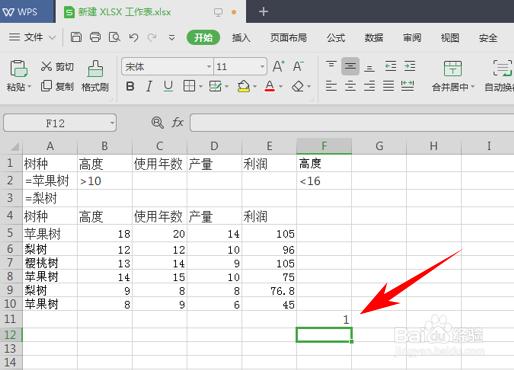Open the fill color dropdown arrow
The height and width of the screenshot is (370, 514).
[x=255, y=87]
